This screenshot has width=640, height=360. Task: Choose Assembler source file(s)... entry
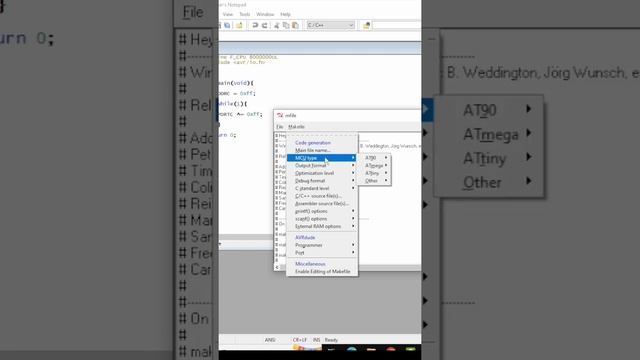click(322, 204)
